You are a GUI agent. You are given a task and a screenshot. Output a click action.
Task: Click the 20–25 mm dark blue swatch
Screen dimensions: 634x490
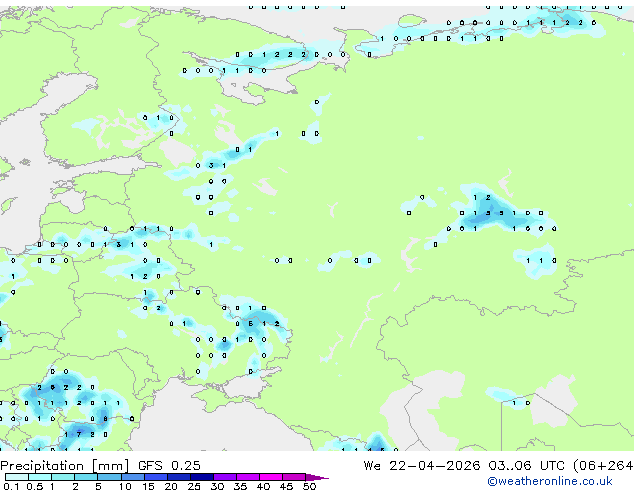178,477
